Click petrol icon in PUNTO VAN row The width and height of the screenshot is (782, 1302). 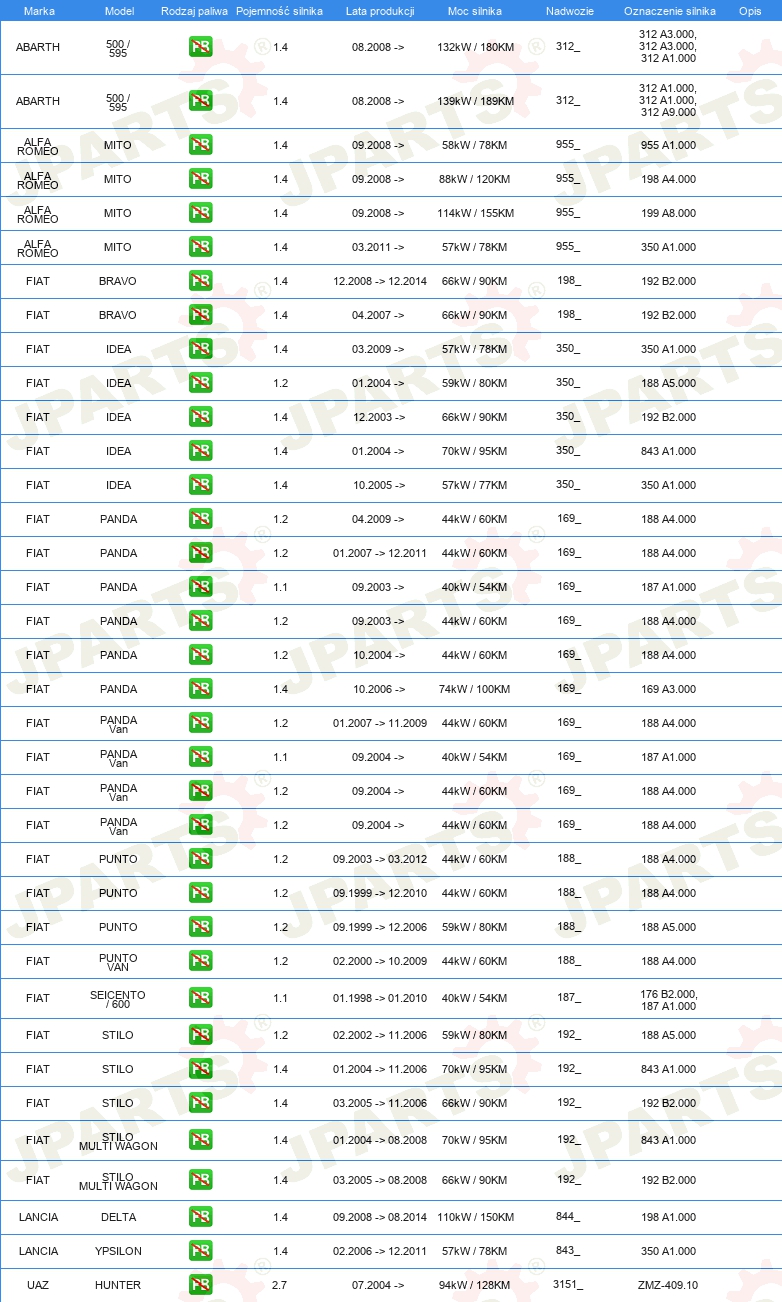click(x=201, y=960)
